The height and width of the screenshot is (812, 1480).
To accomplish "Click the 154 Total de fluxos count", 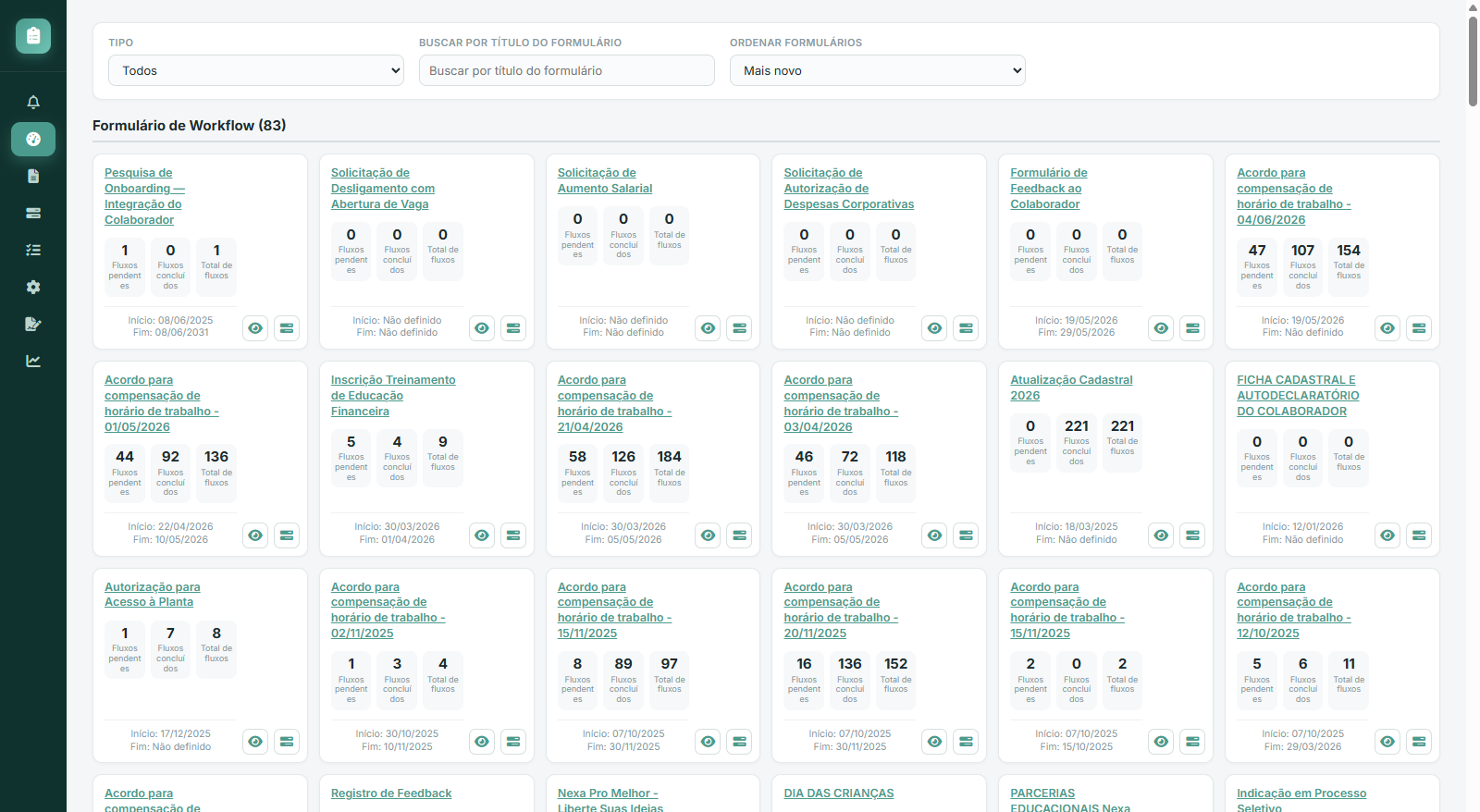I will click(x=1349, y=251).
